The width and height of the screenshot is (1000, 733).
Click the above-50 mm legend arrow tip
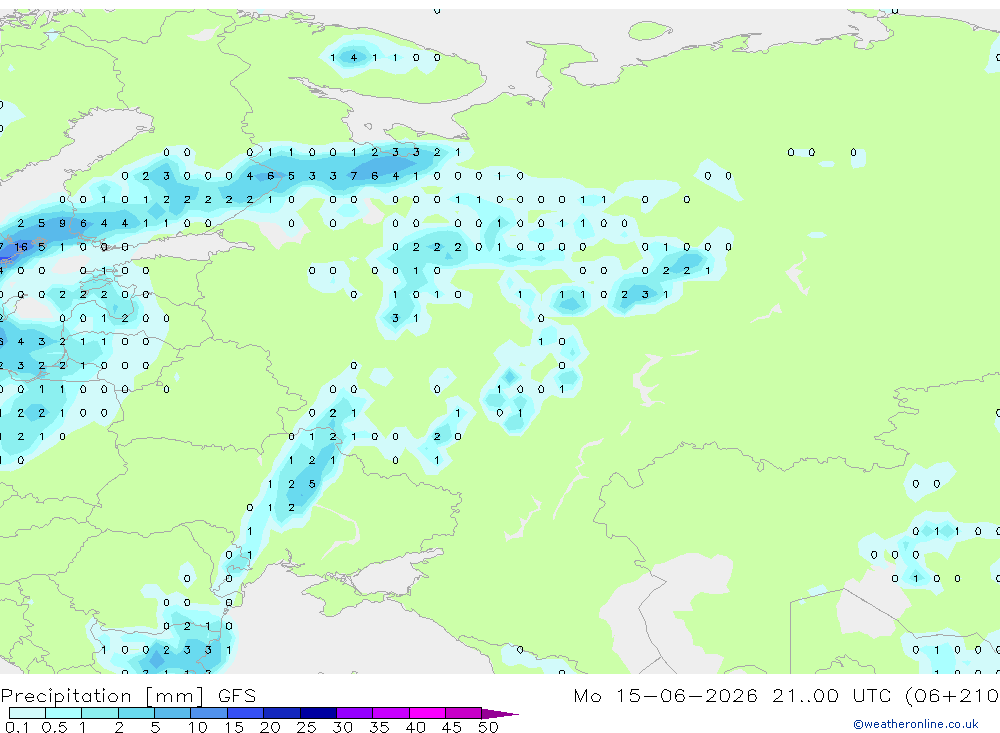[501, 714]
